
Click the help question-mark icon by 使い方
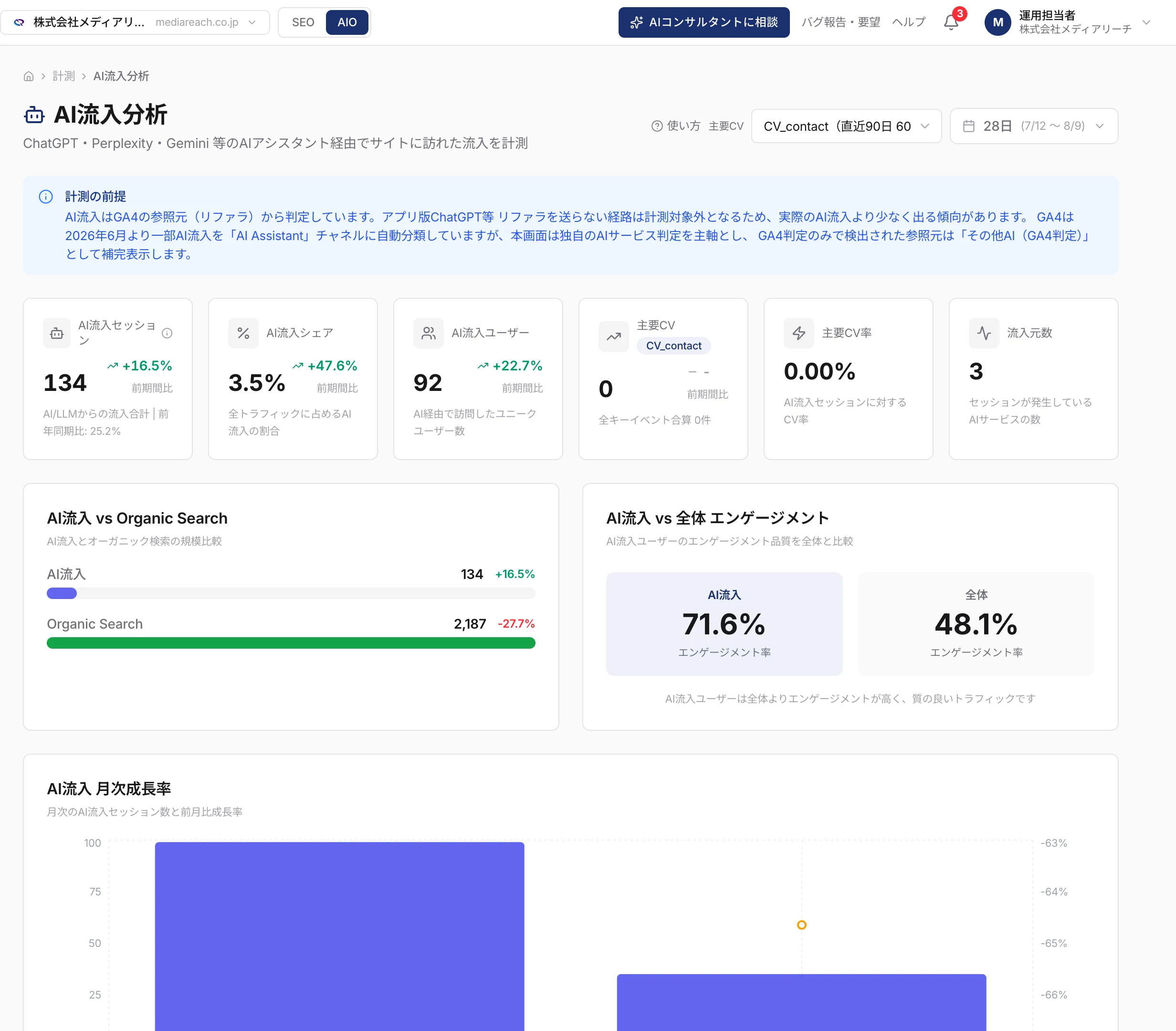(656, 126)
